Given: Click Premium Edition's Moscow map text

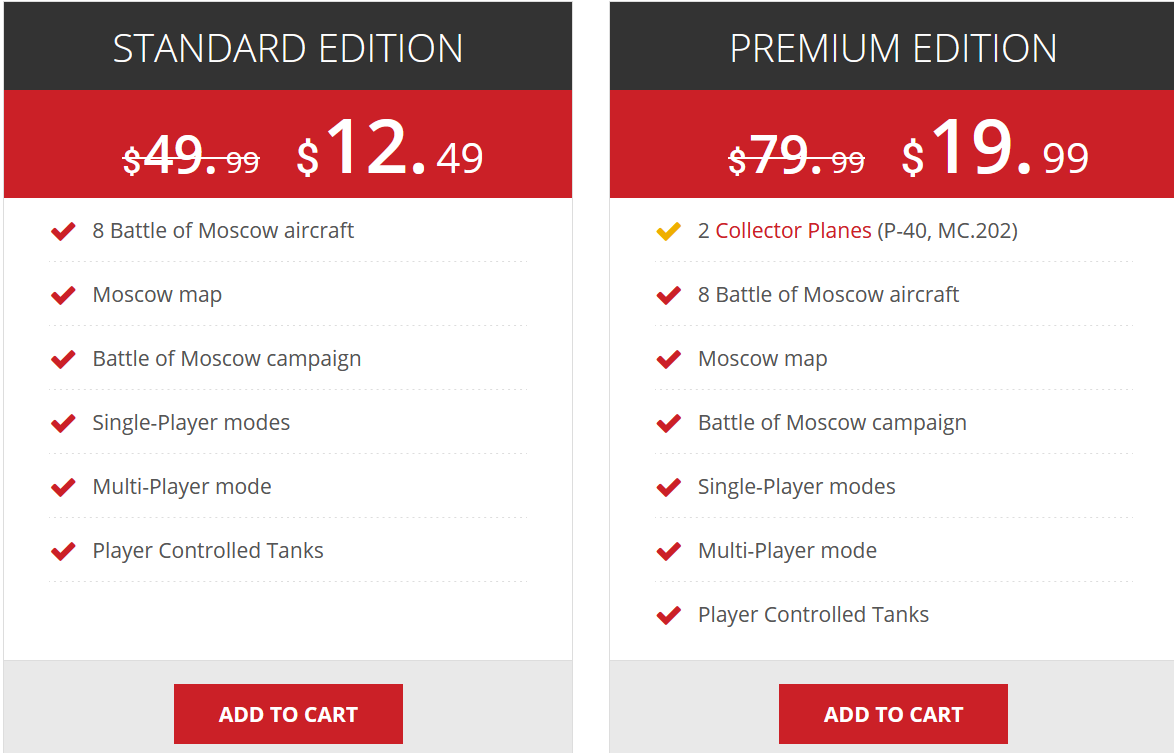Looking at the screenshot, I should click(x=762, y=359).
